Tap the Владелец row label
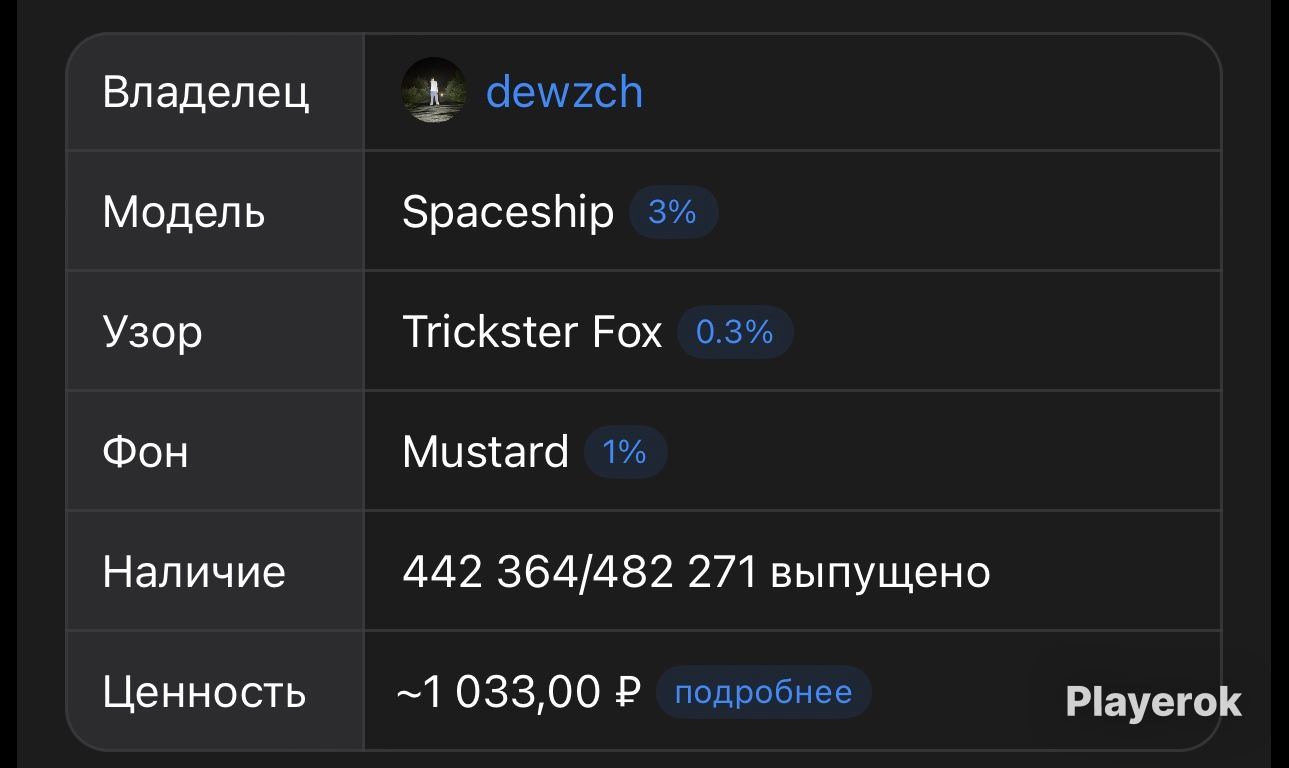Viewport: 1289px width, 768px height. point(206,93)
